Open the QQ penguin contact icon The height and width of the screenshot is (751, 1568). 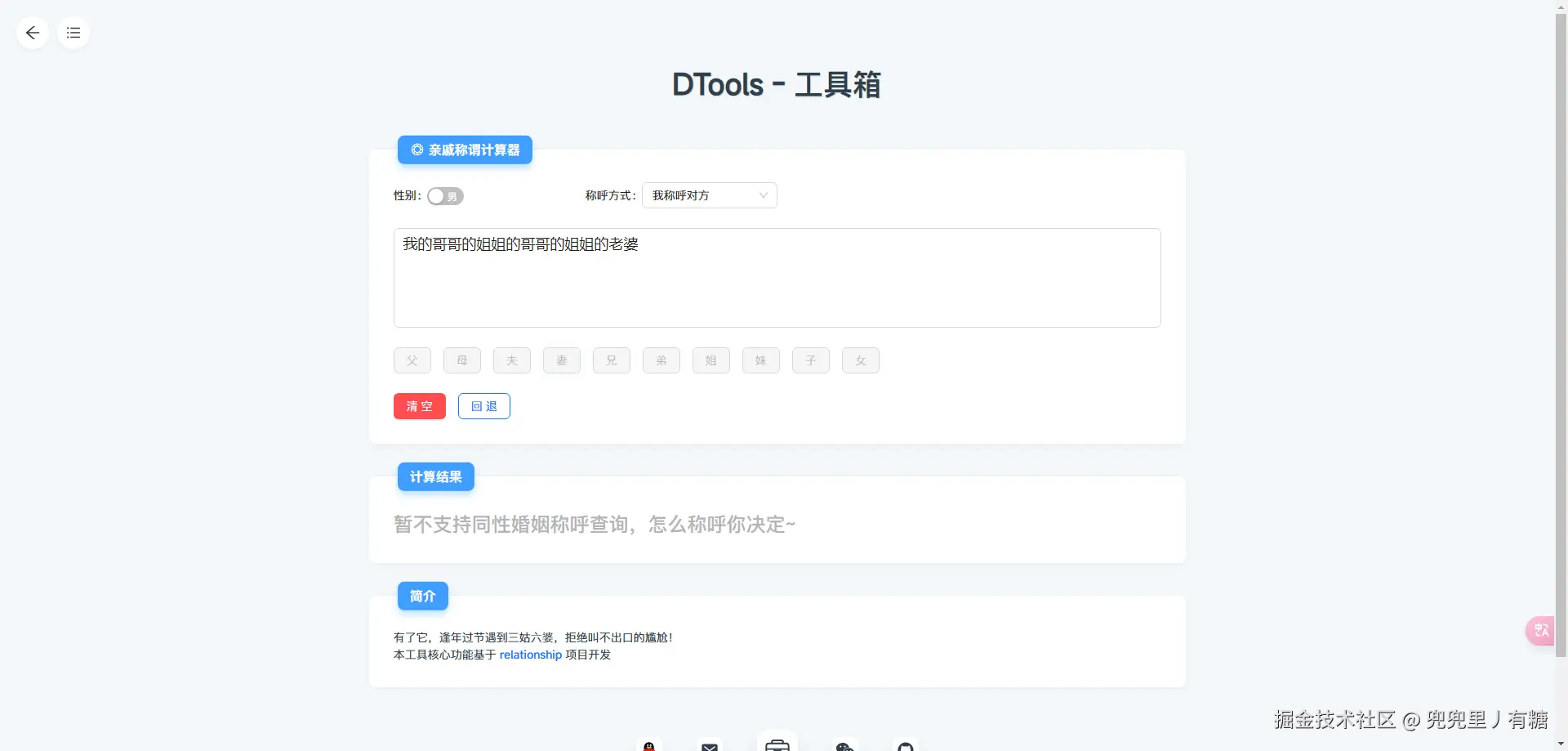pyautogui.click(x=649, y=744)
